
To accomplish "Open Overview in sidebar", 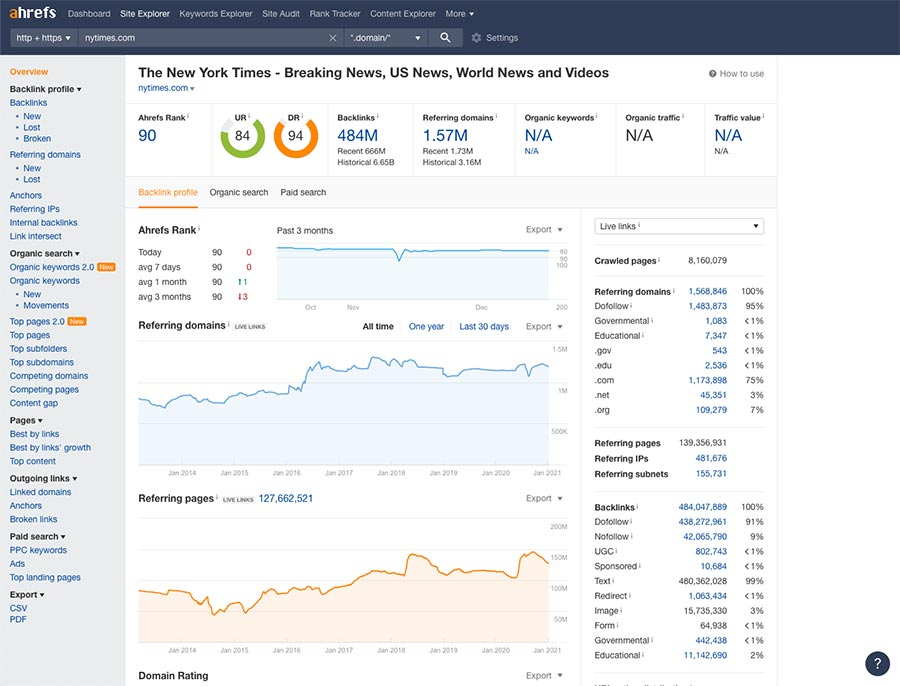I will [29, 72].
